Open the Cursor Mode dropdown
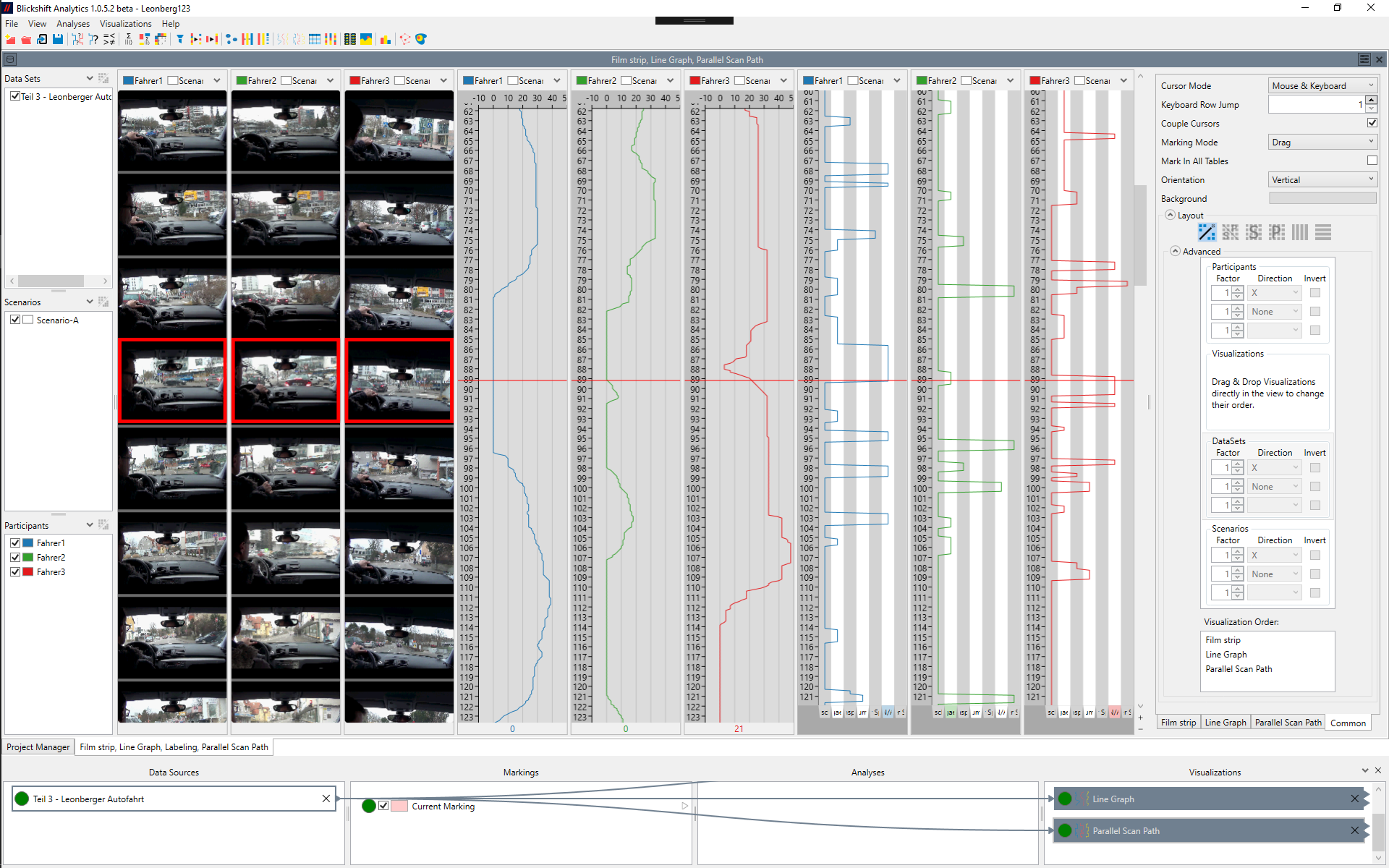The image size is (1389, 868). (1322, 85)
